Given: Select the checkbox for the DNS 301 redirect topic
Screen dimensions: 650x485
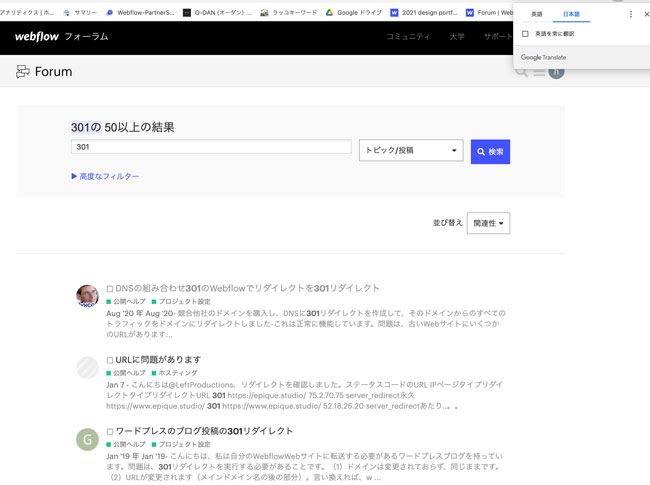Looking at the screenshot, I should [110, 289].
